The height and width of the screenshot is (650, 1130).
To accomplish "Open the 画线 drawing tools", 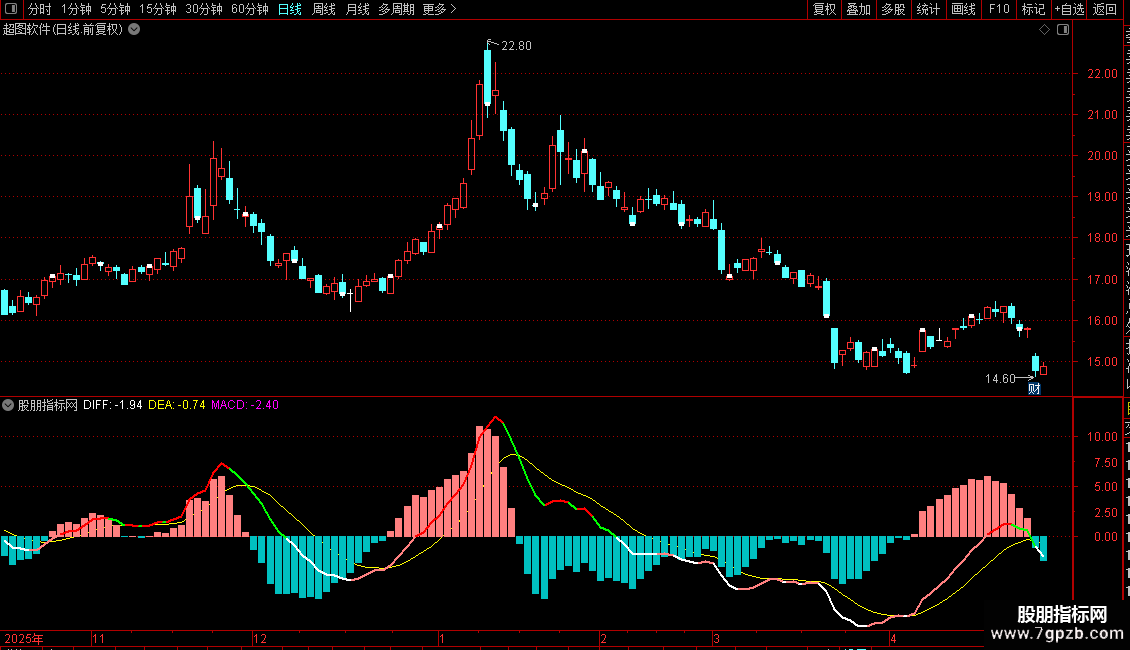I will tap(964, 9).
